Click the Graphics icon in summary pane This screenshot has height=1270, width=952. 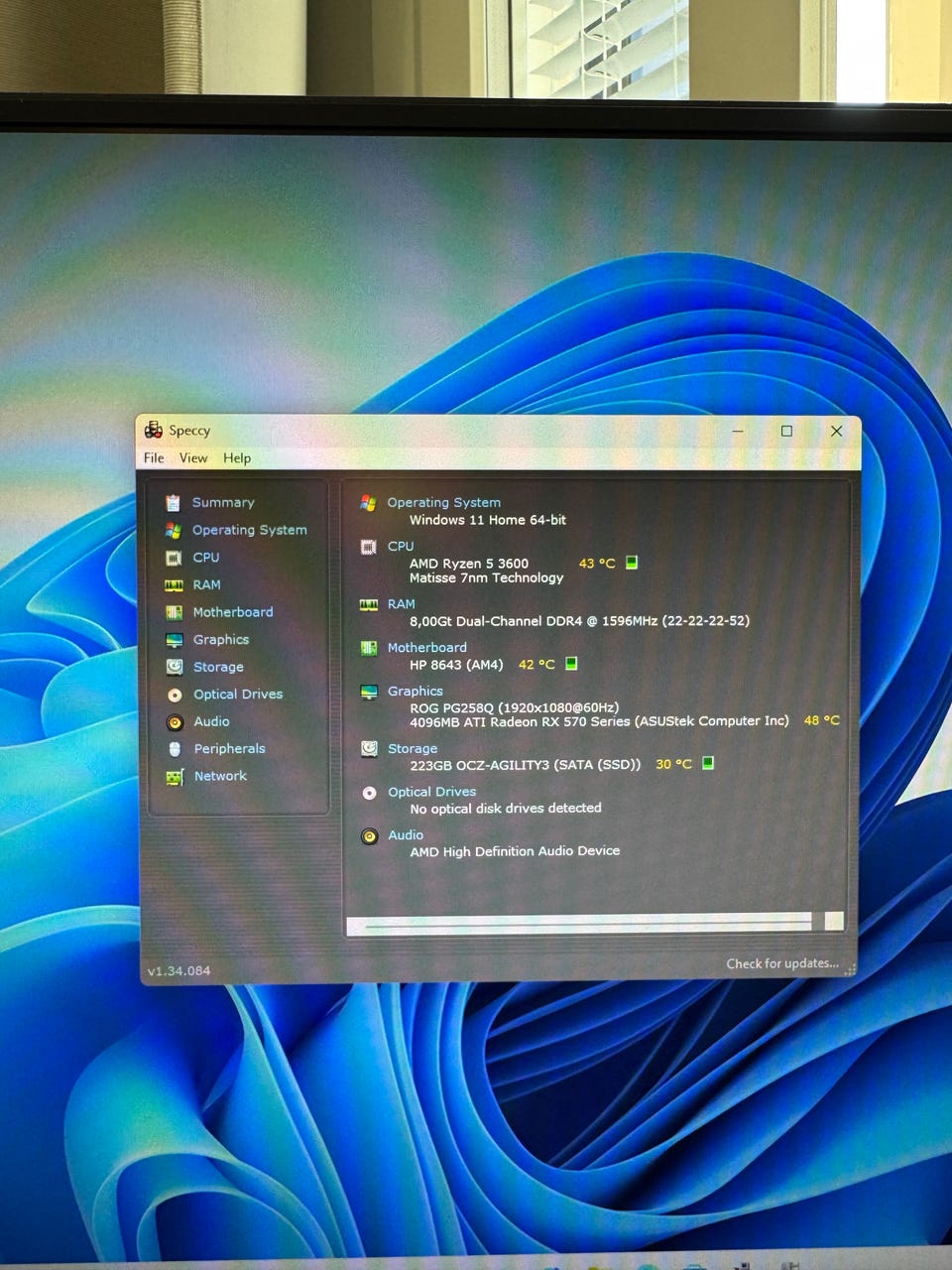click(369, 692)
